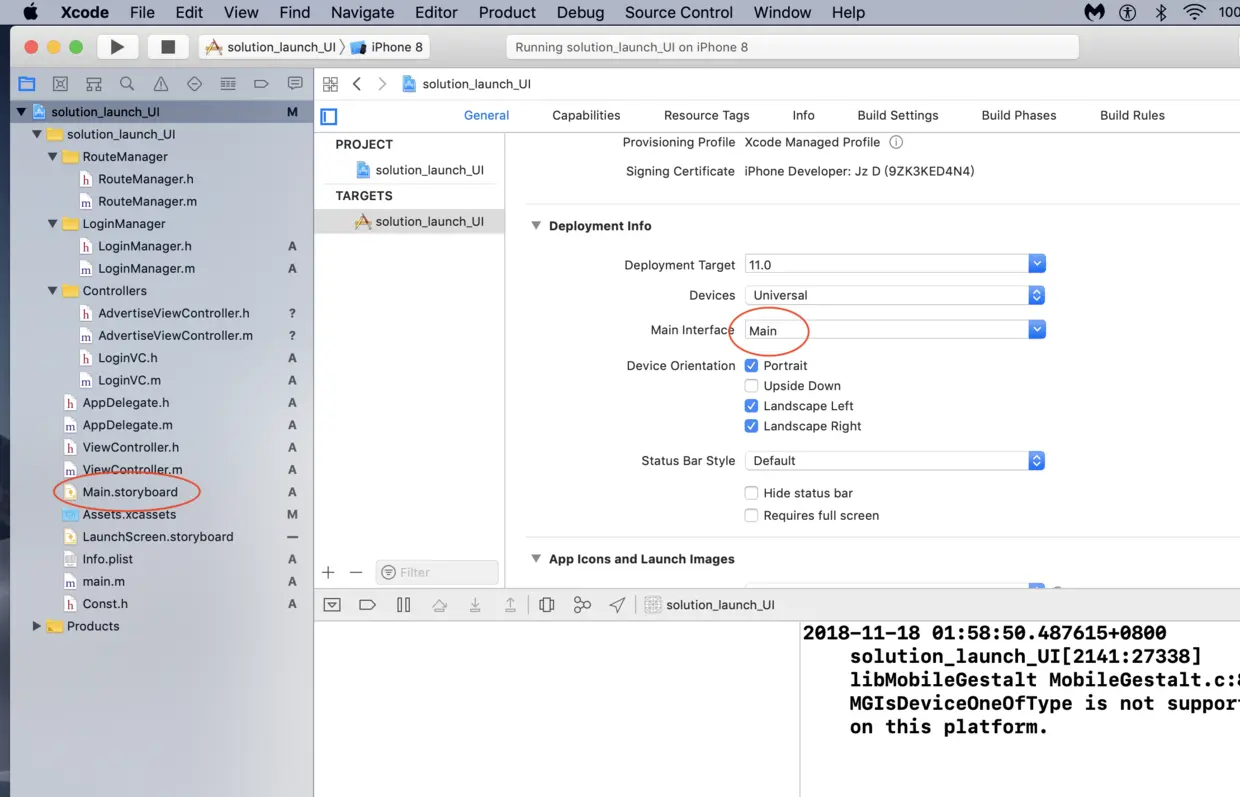The width and height of the screenshot is (1240, 797).
Task: Step out in the debugger
Action: click(x=510, y=605)
